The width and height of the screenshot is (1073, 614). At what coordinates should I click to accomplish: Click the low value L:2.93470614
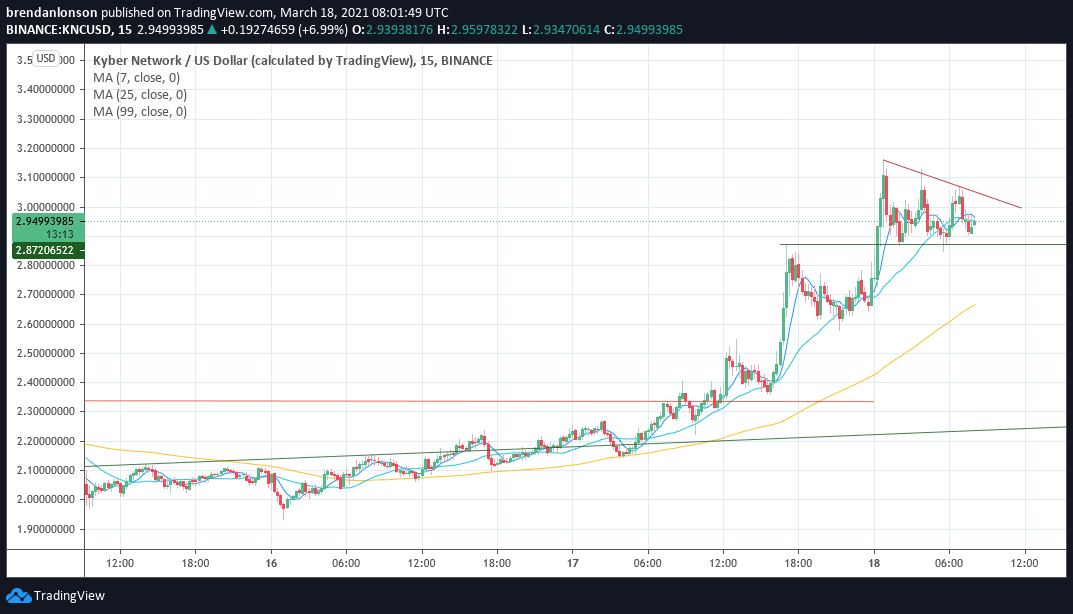[560, 29]
